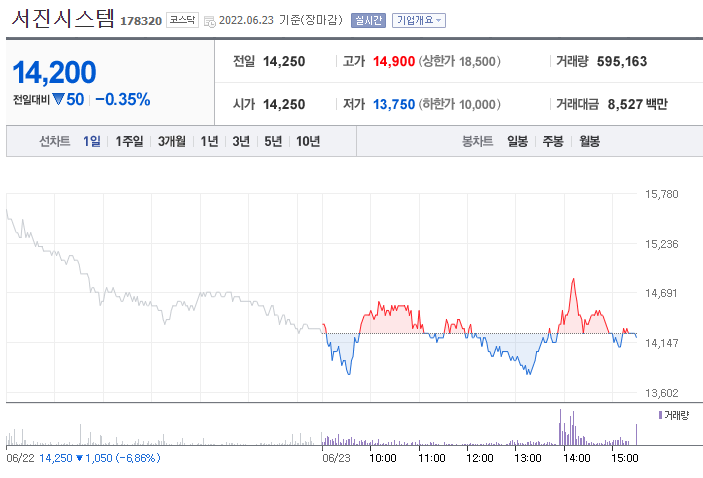Screen dimensions: 703x478
Task: Show the 10년 line chart
Action: point(308,141)
